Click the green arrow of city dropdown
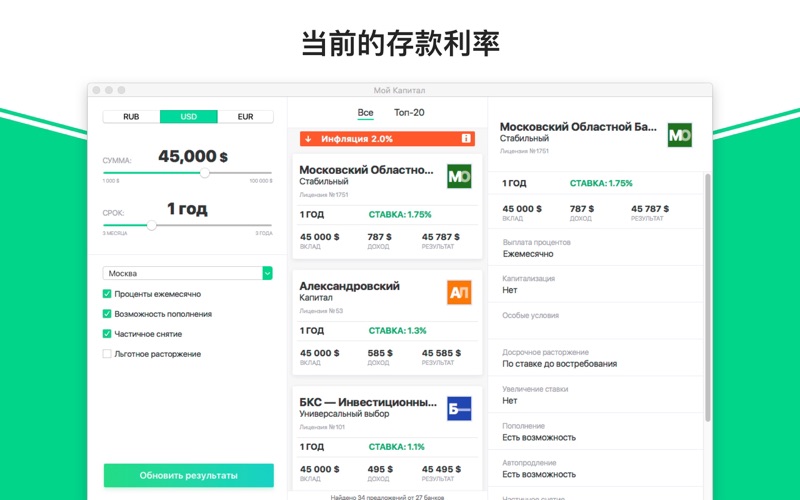 coord(267,273)
